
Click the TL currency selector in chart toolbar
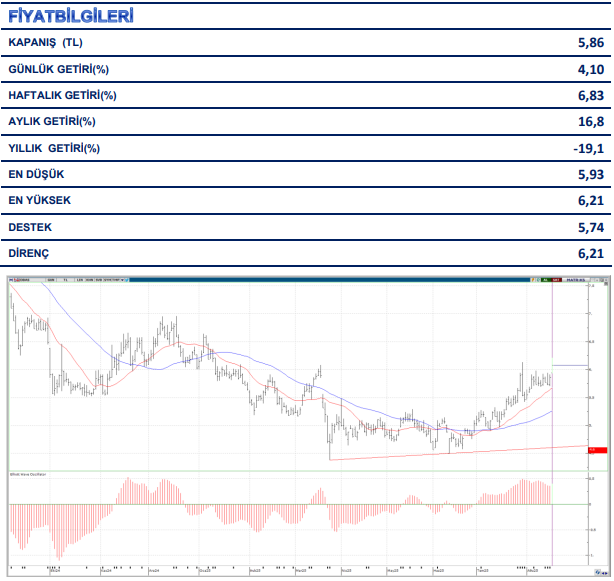pos(66,281)
